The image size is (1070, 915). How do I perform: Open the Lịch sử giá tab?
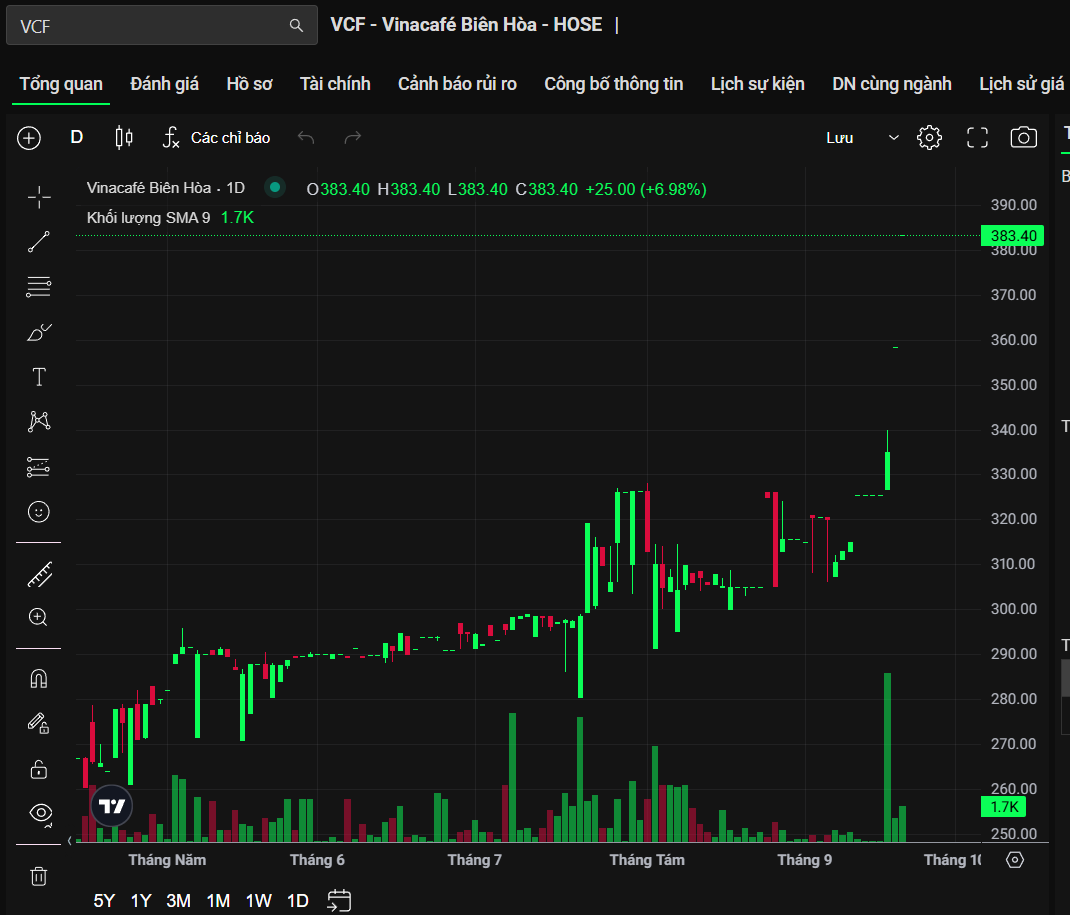(x=1022, y=84)
